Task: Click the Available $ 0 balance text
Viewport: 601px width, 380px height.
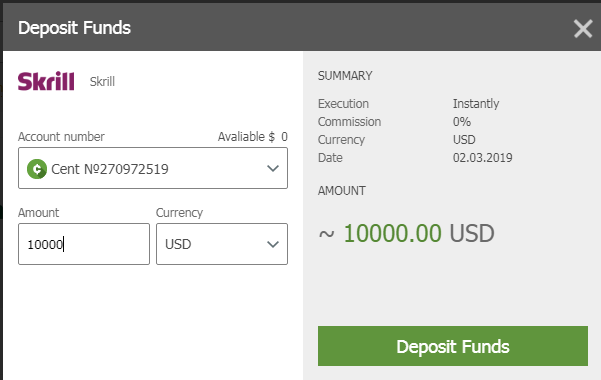Action: pyautogui.click(x=253, y=137)
